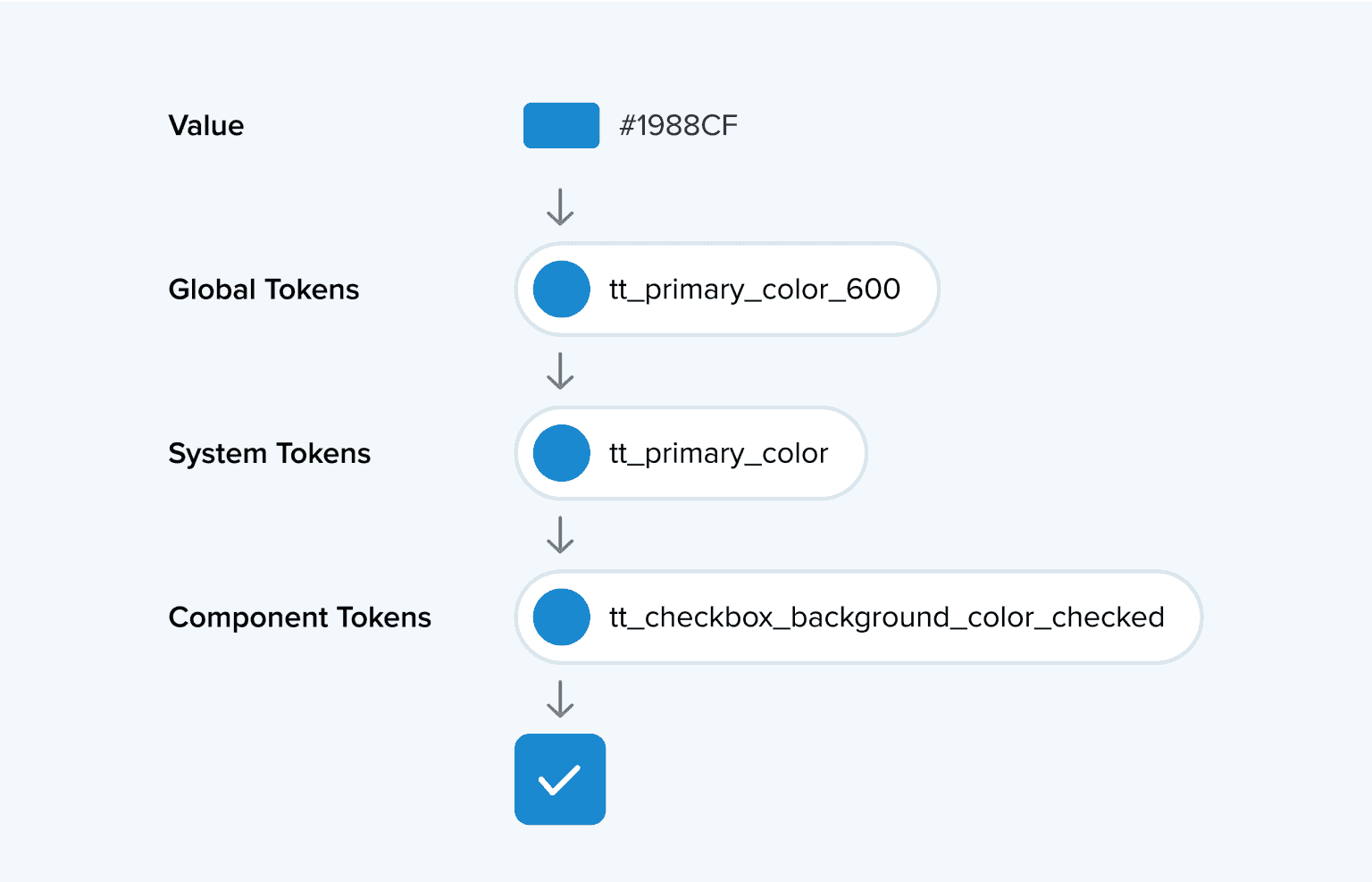This screenshot has width=1372, height=882.
Task: Click the Component Tokens label
Action: tap(299, 617)
